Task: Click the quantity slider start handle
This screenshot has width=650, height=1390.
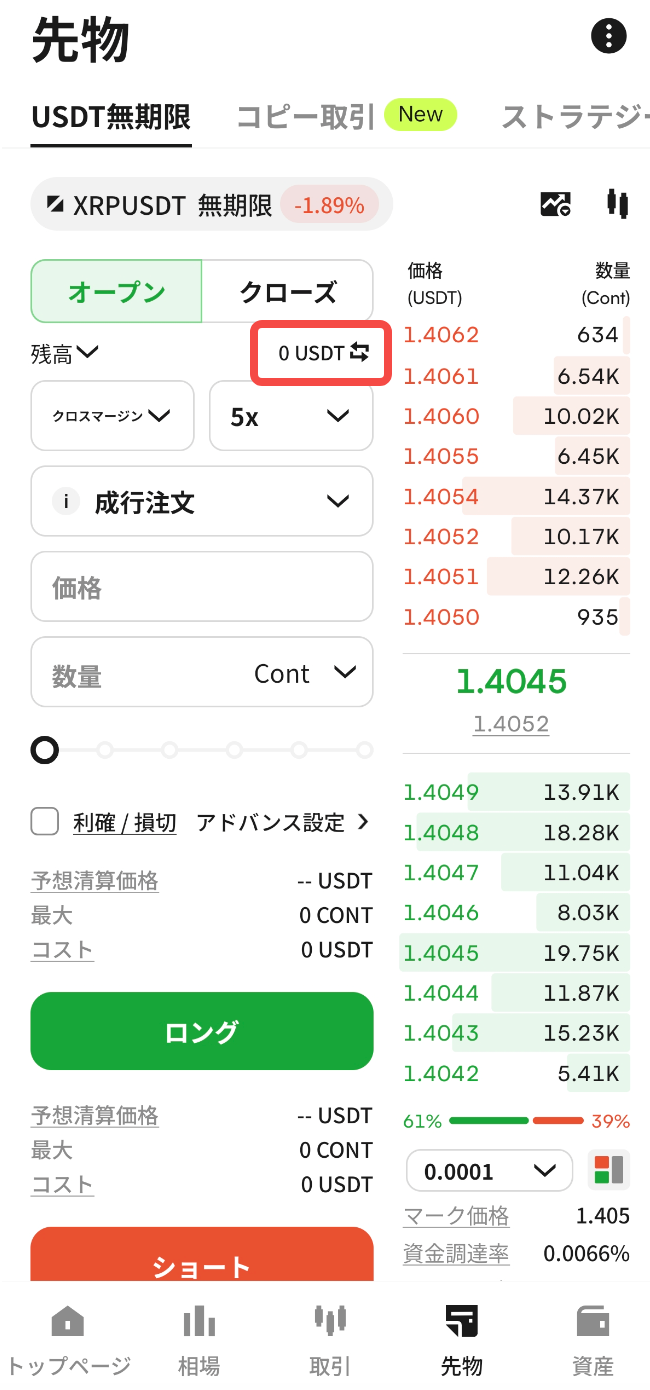Action: pos(45,749)
